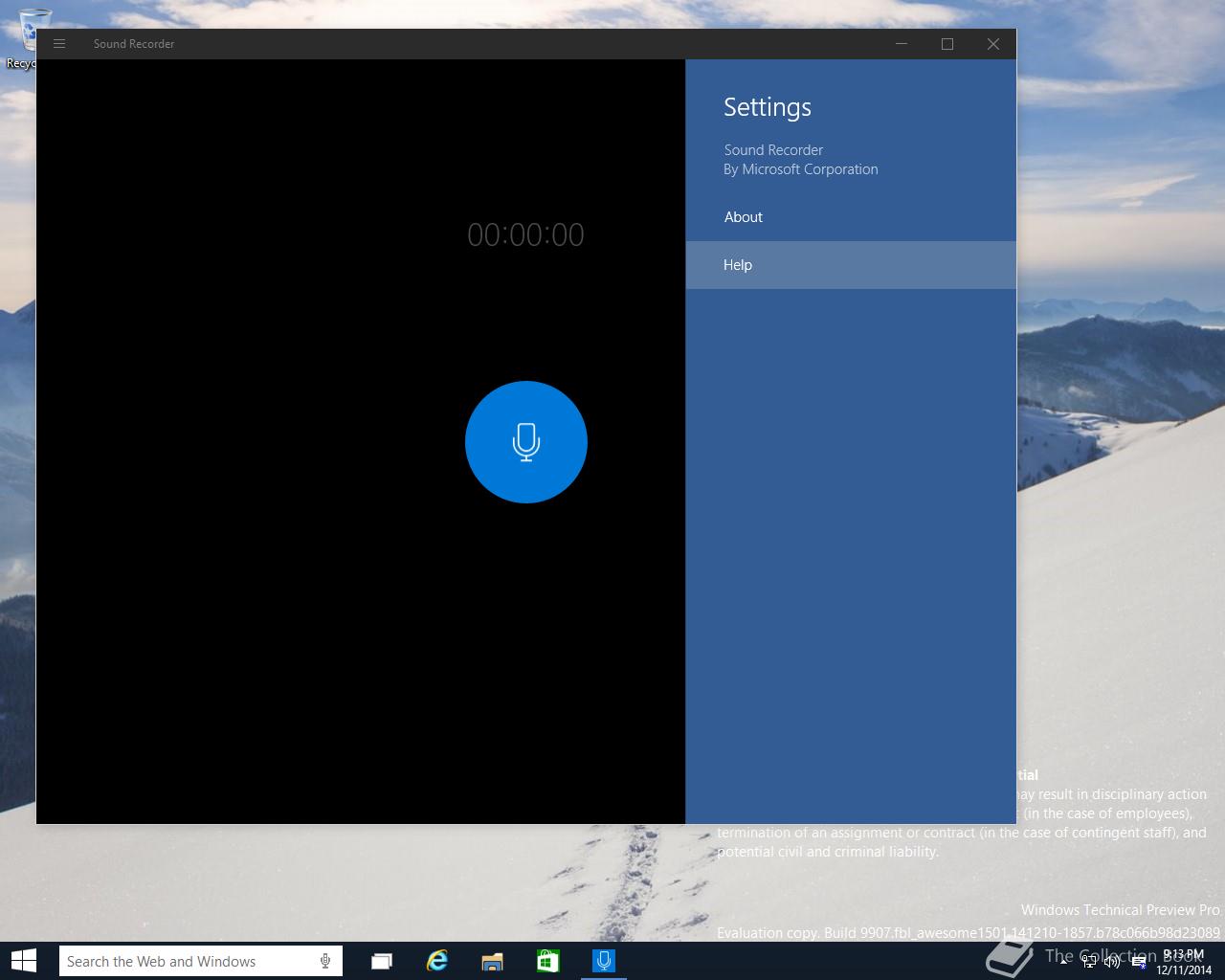Open the Sound Recorder hamburger menu

(59, 44)
